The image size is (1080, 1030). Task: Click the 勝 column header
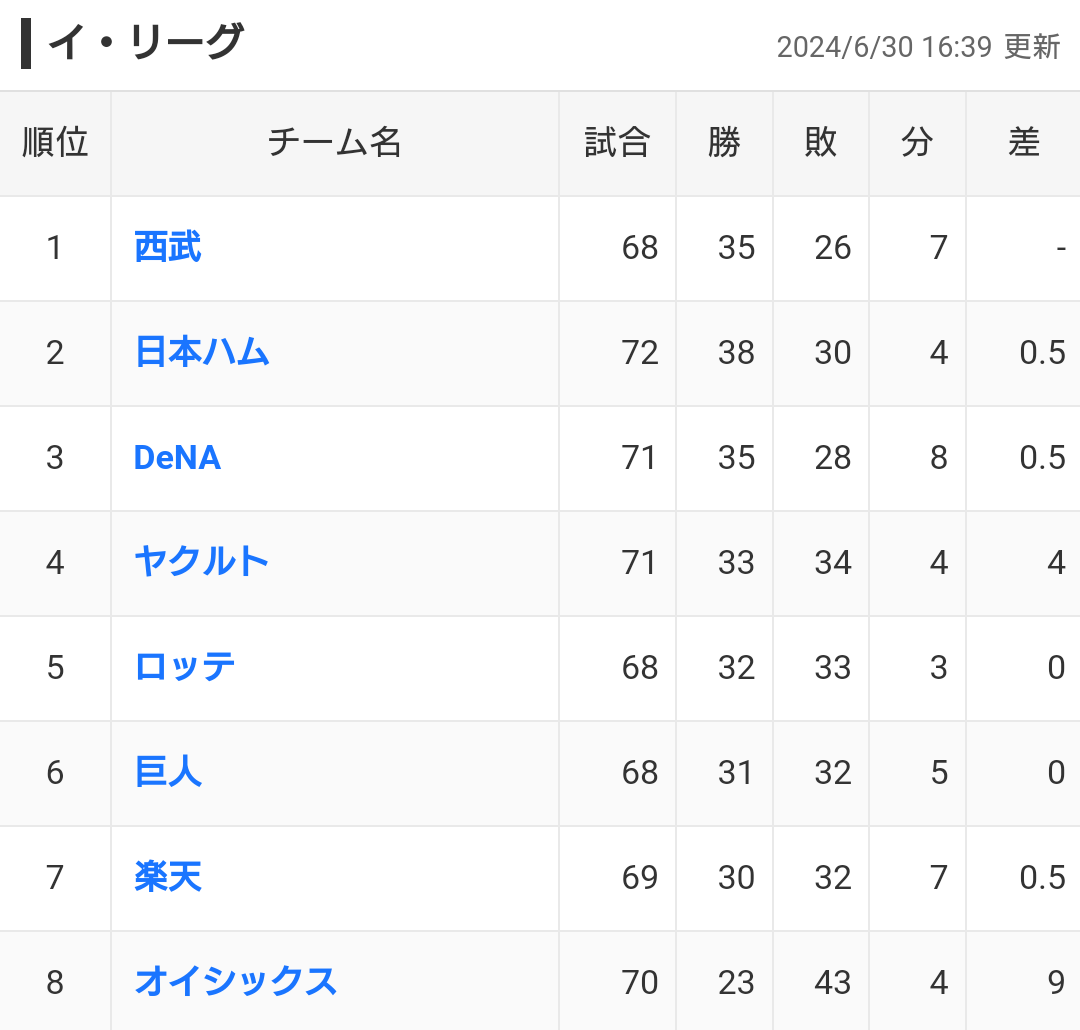724,143
